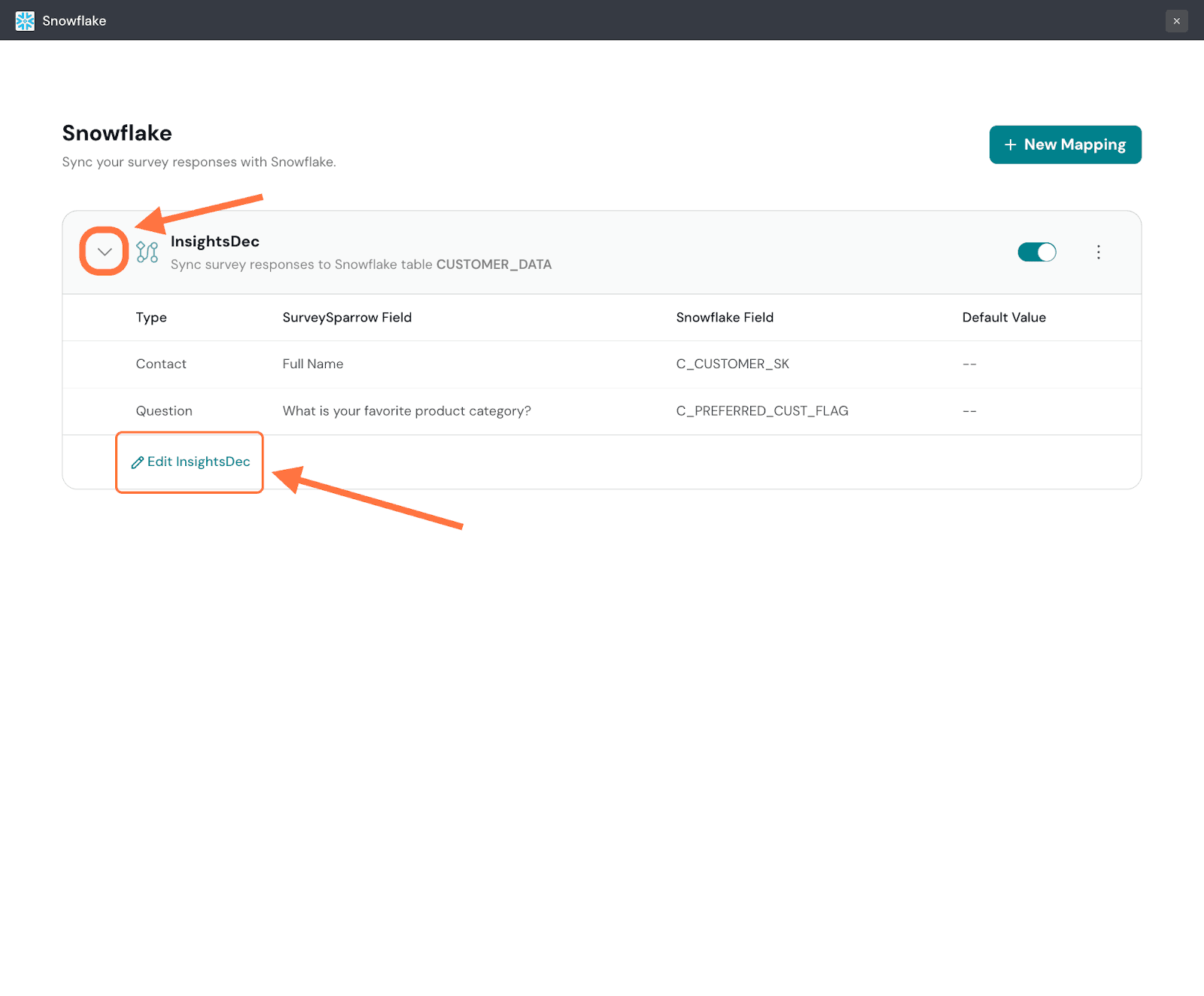Screen dimensions: 1204x996
Task: Click the Default Value column header
Action: tap(1003, 318)
